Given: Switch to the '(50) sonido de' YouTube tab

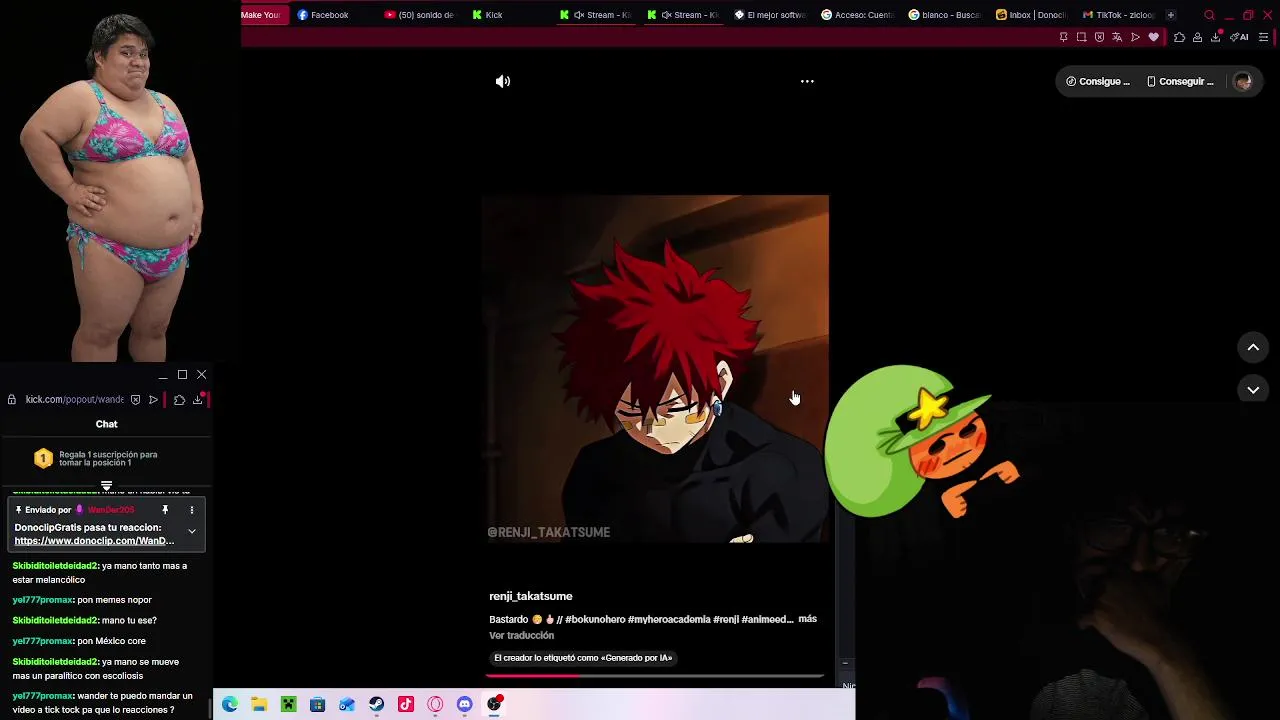Looking at the screenshot, I should pos(420,15).
